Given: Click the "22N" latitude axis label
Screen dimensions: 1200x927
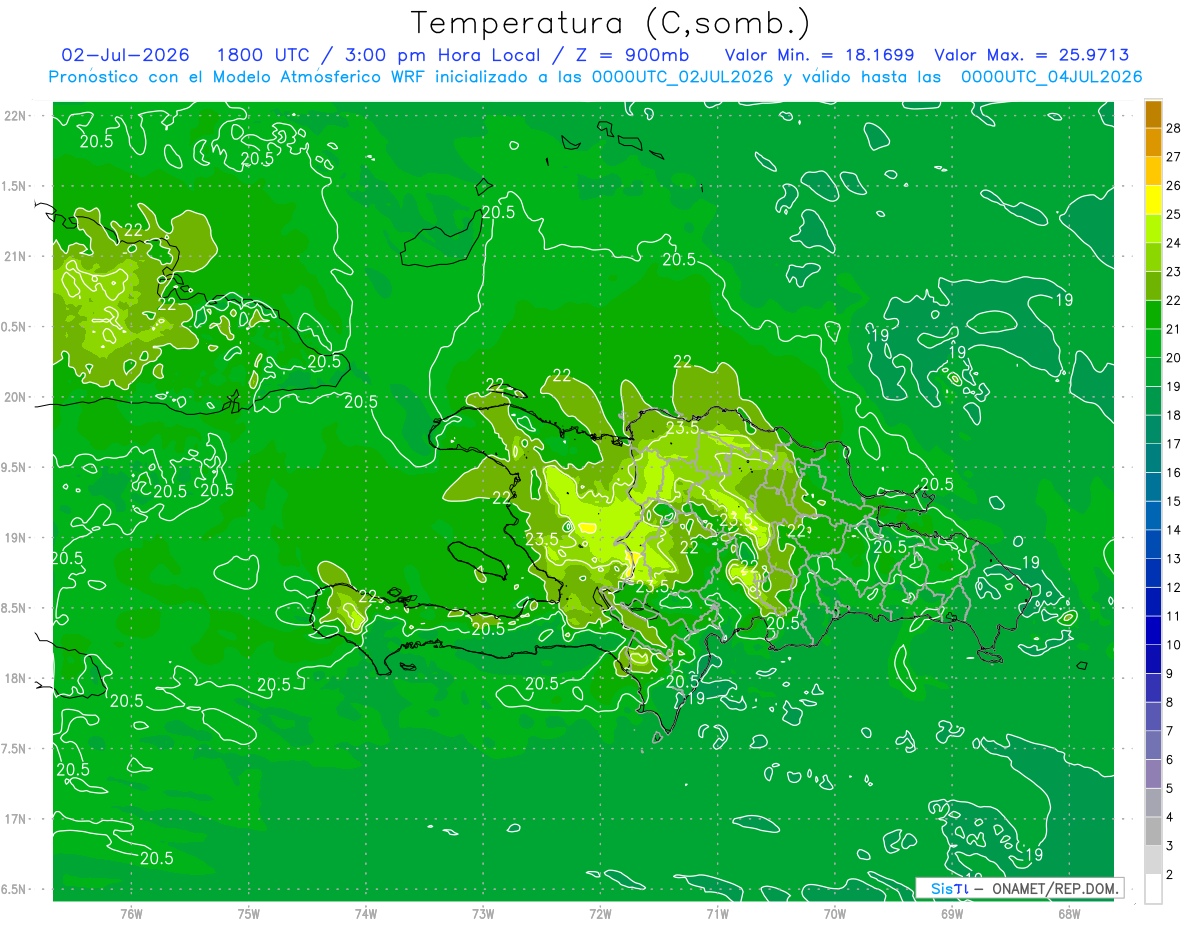Looking at the screenshot, I should coord(15,116).
